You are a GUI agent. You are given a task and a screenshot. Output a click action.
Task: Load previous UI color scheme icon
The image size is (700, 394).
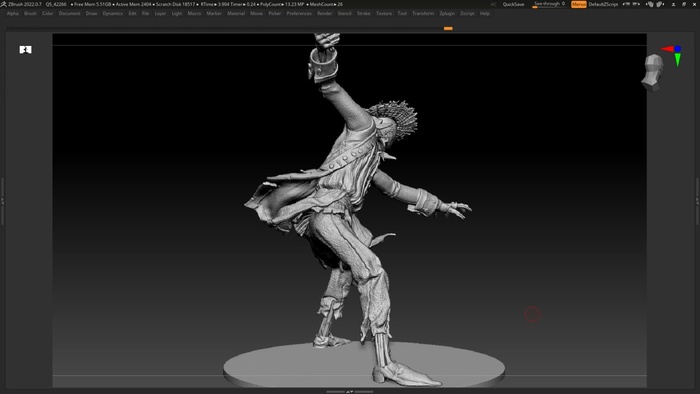pos(650,4)
